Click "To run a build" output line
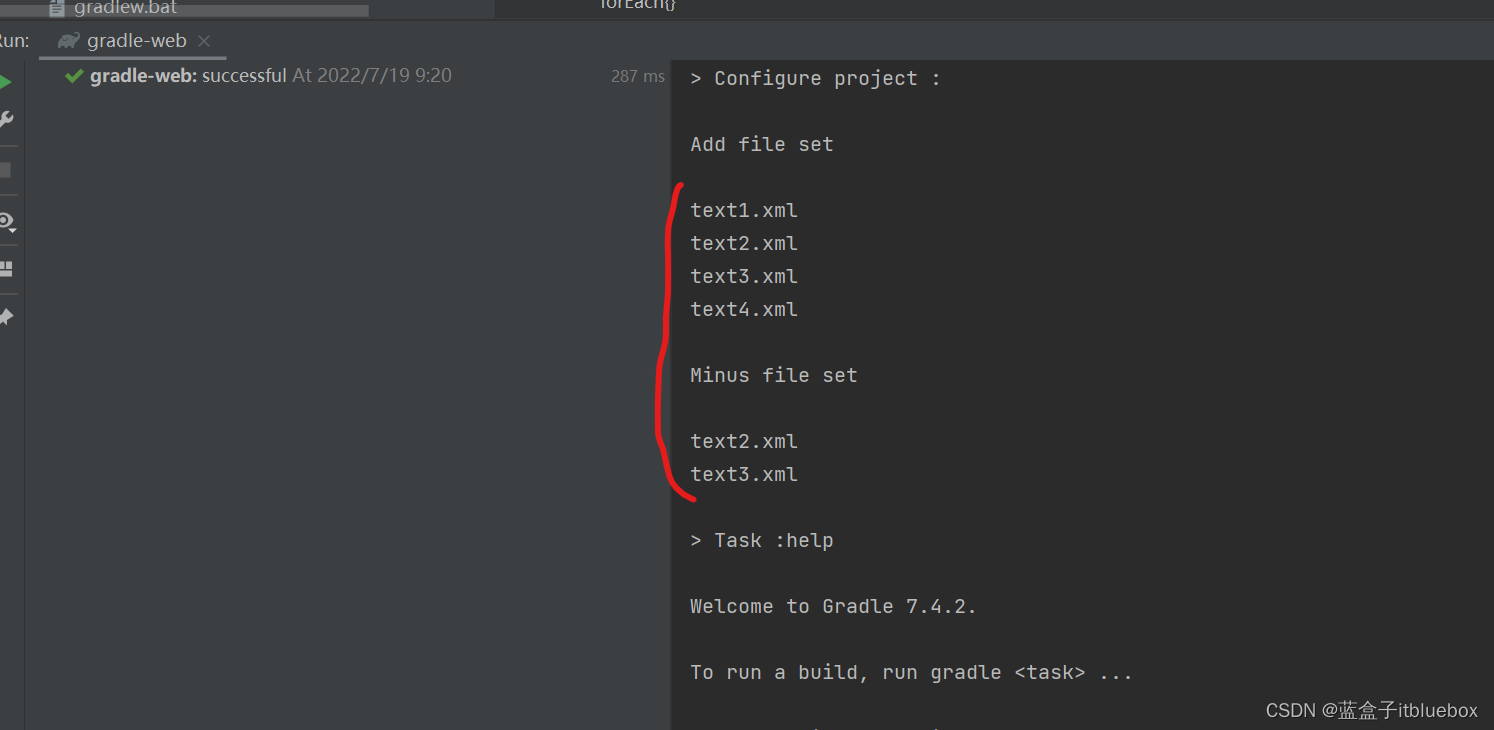This screenshot has width=1494, height=730. click(911, 672)
